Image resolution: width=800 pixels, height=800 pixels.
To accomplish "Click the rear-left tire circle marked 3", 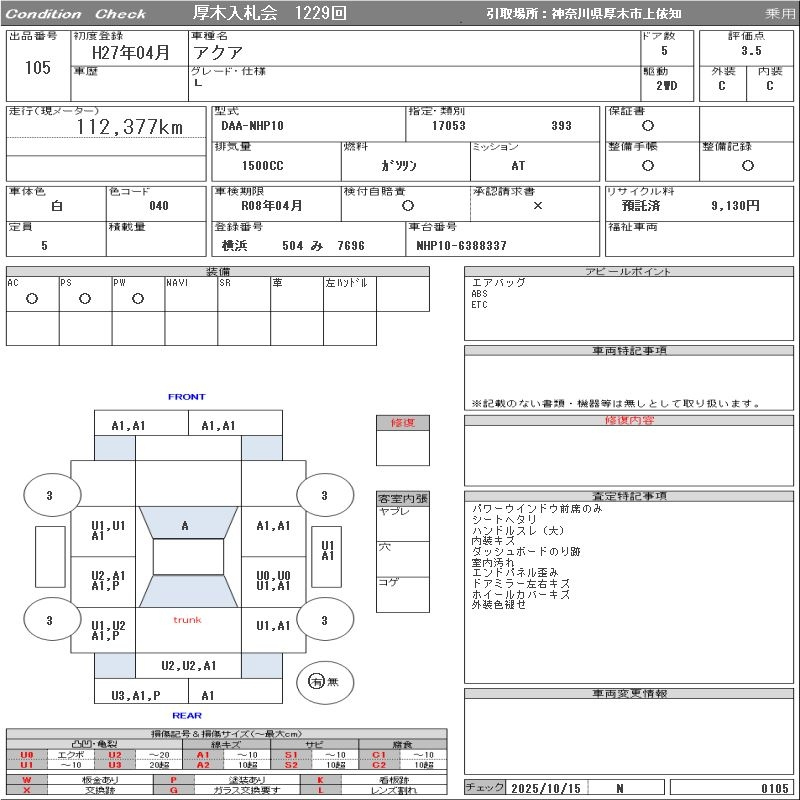I will click(x=49, y=620).
